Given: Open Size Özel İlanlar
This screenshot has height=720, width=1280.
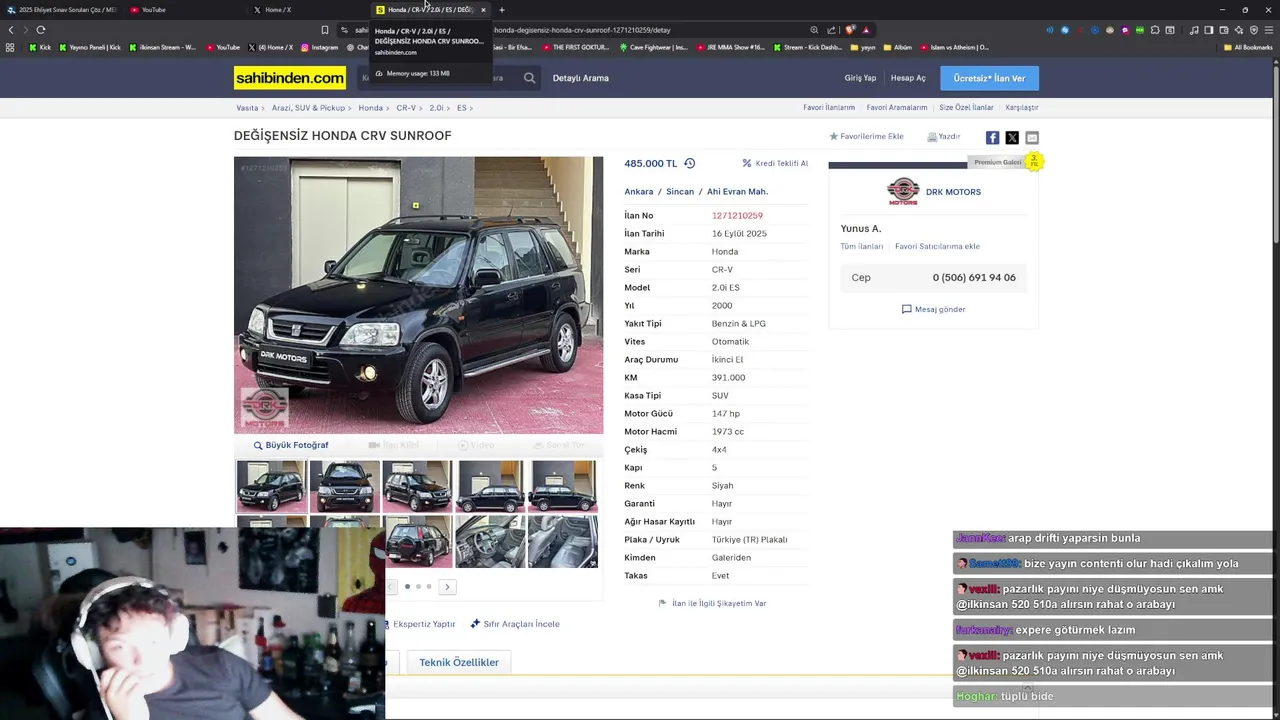Looking at the screenshot, I should pos(966,107).
